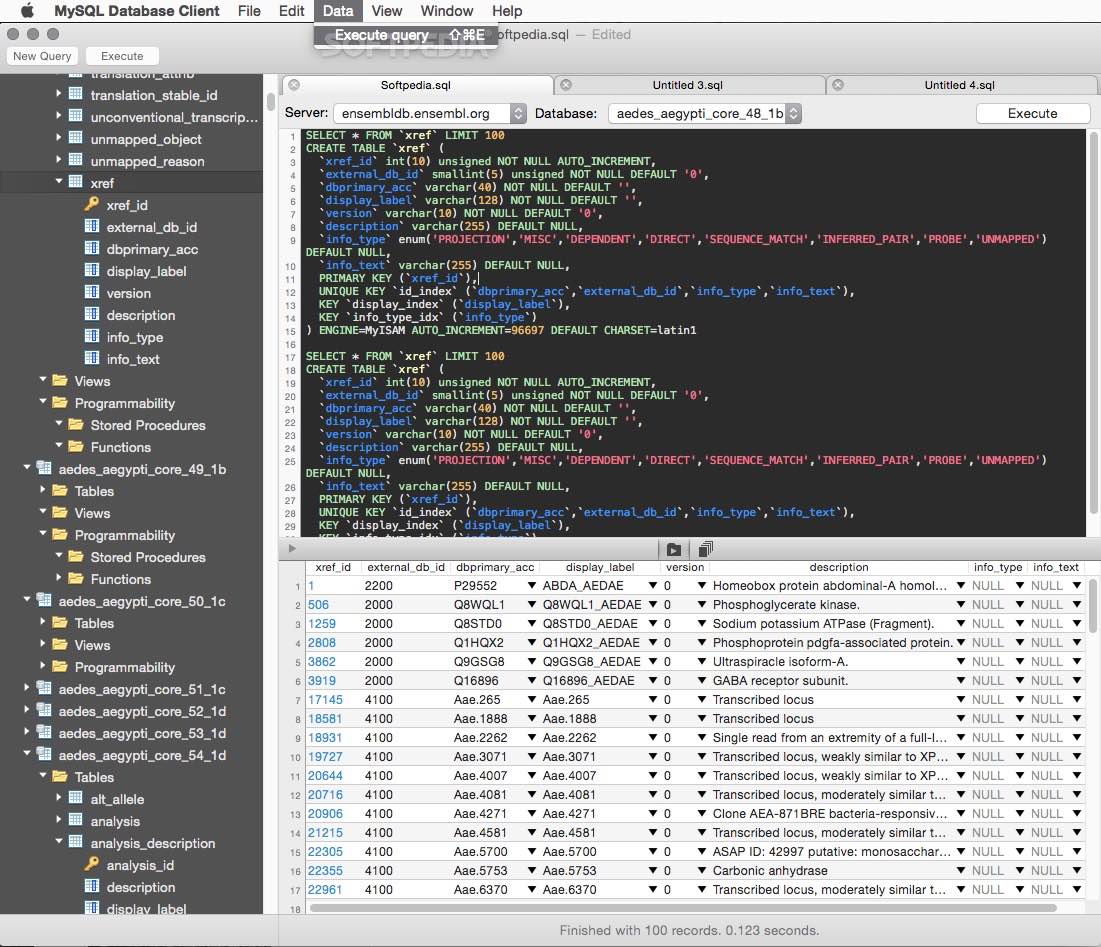
Task: Click the Execute button in top toolbar
Action: coord(122,56)
